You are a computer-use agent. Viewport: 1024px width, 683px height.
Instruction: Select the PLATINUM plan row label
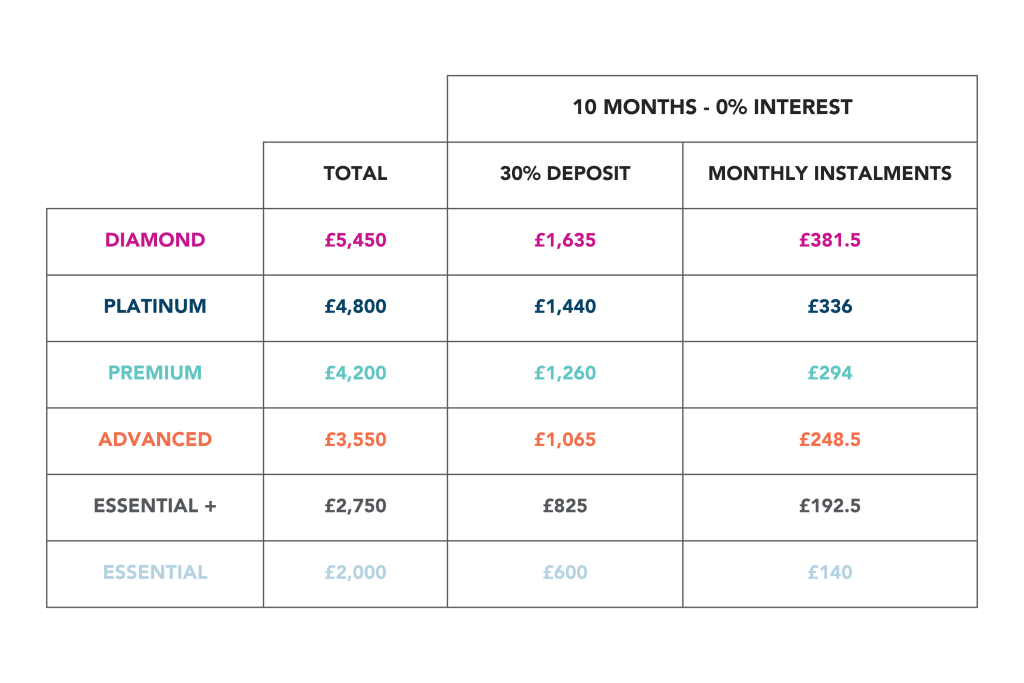click(x=155, y=306)
